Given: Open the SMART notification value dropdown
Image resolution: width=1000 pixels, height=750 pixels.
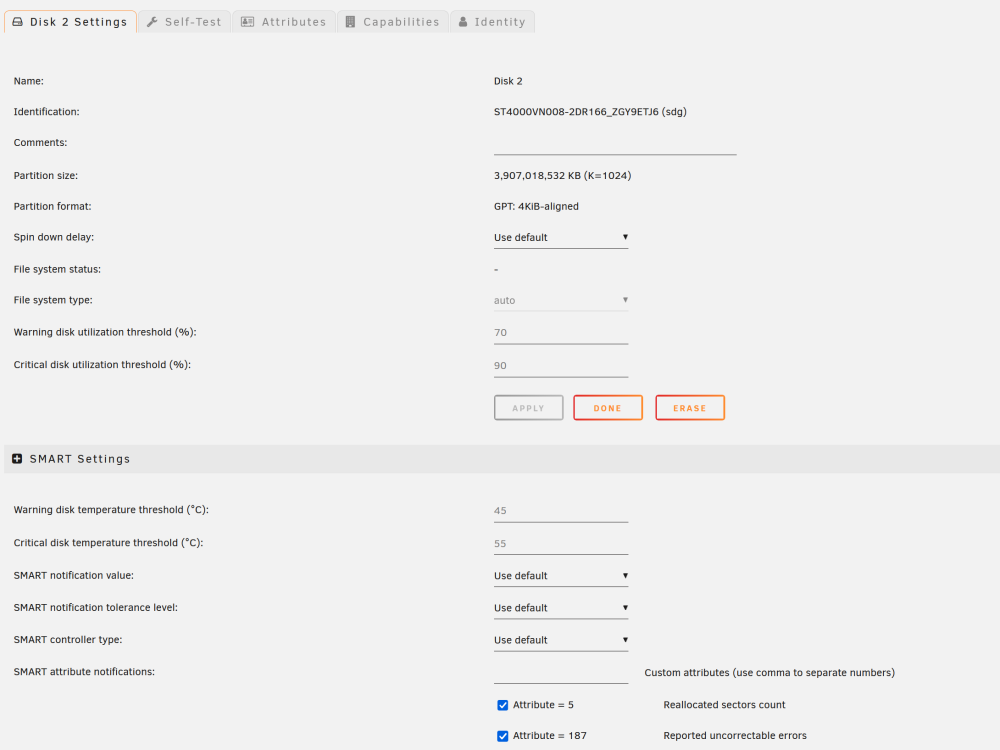Looking at the screenshot, I should point(561,576).
